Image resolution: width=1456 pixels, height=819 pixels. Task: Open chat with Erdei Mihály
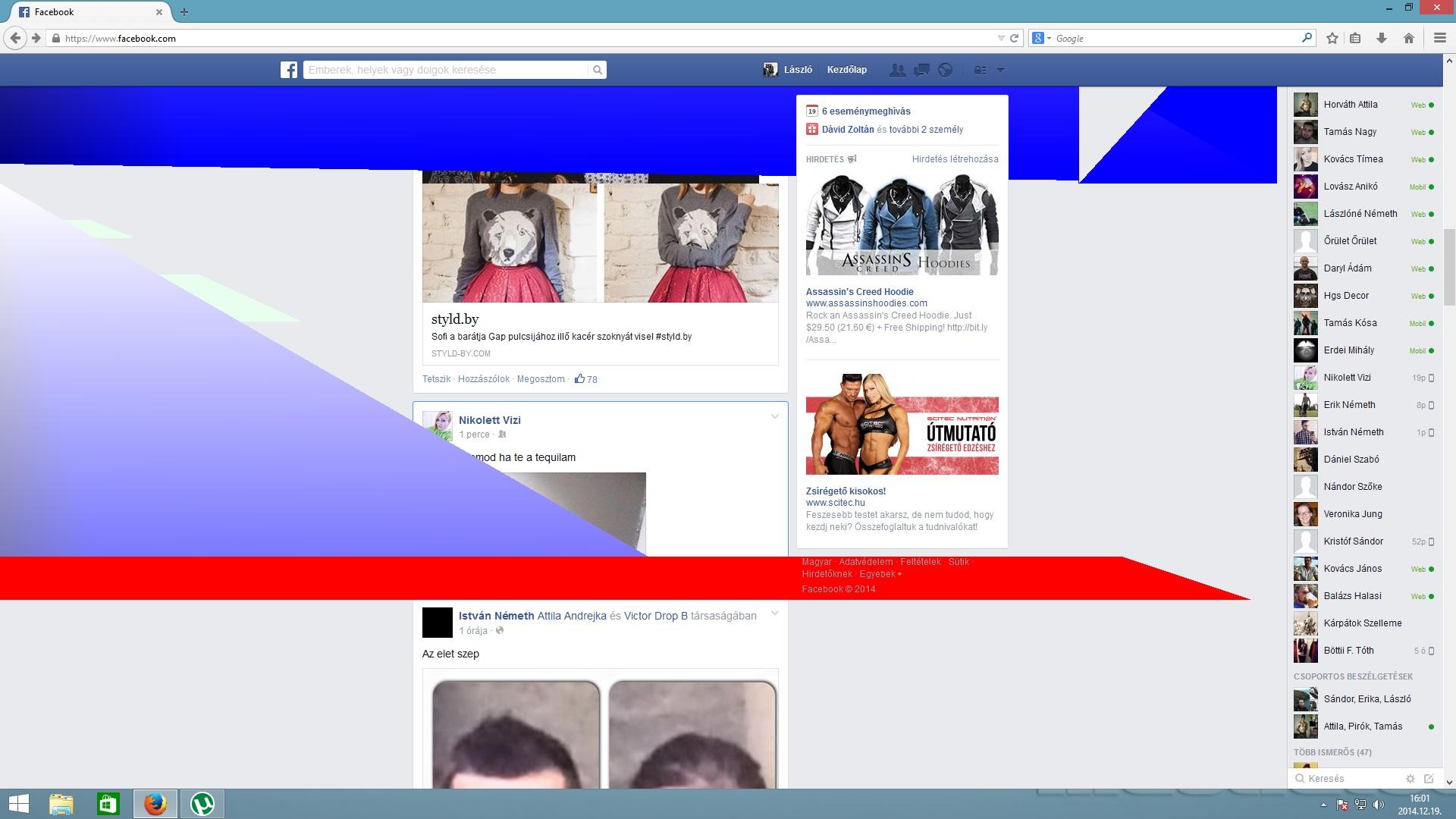pyautogui.click(x=1363, y=350)
